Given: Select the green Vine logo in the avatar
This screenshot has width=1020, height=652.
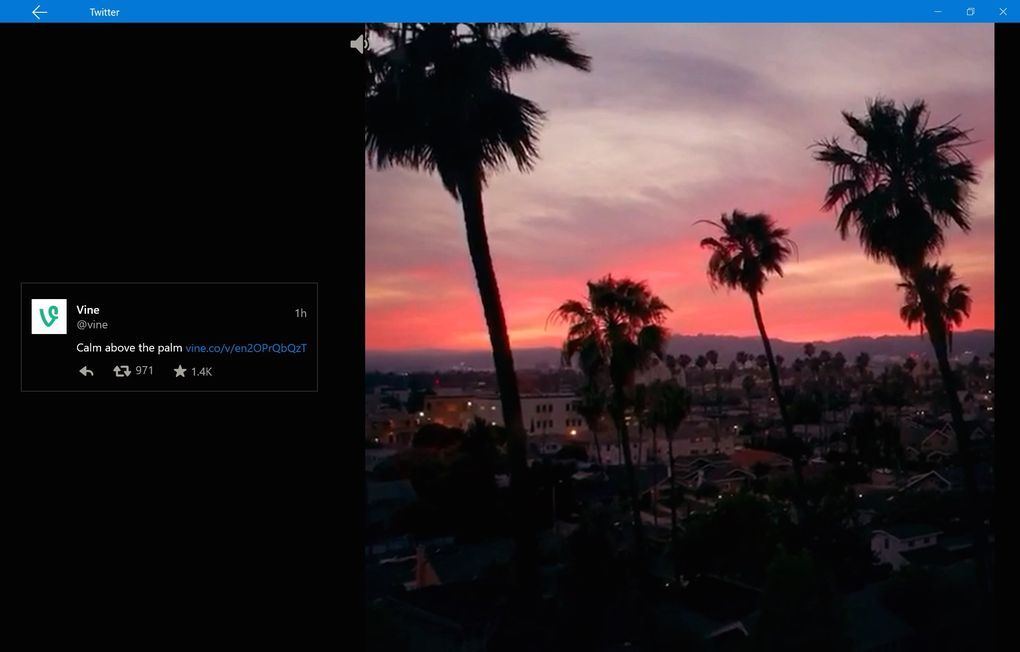Looking at the screenshot, I should coord(48,316).
